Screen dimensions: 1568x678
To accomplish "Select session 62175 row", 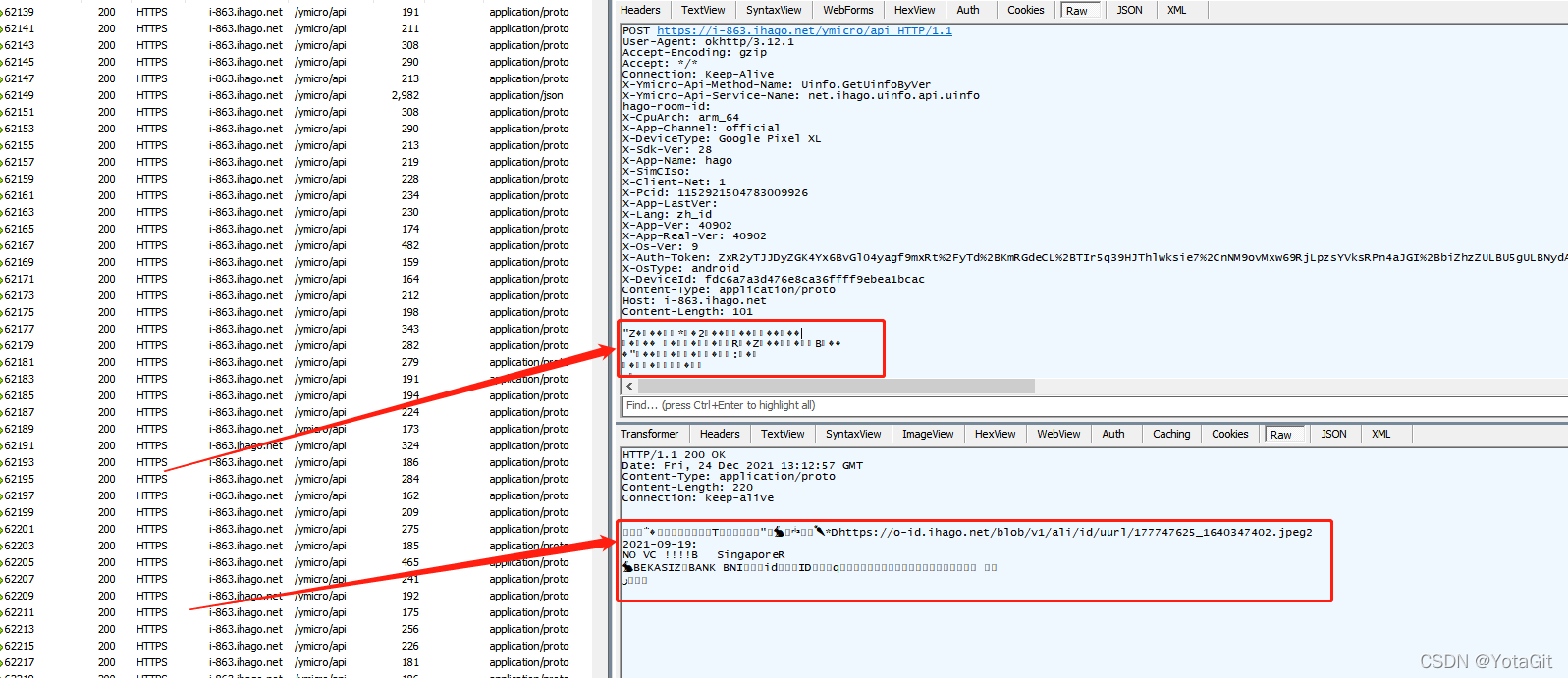I will point(295,312).
